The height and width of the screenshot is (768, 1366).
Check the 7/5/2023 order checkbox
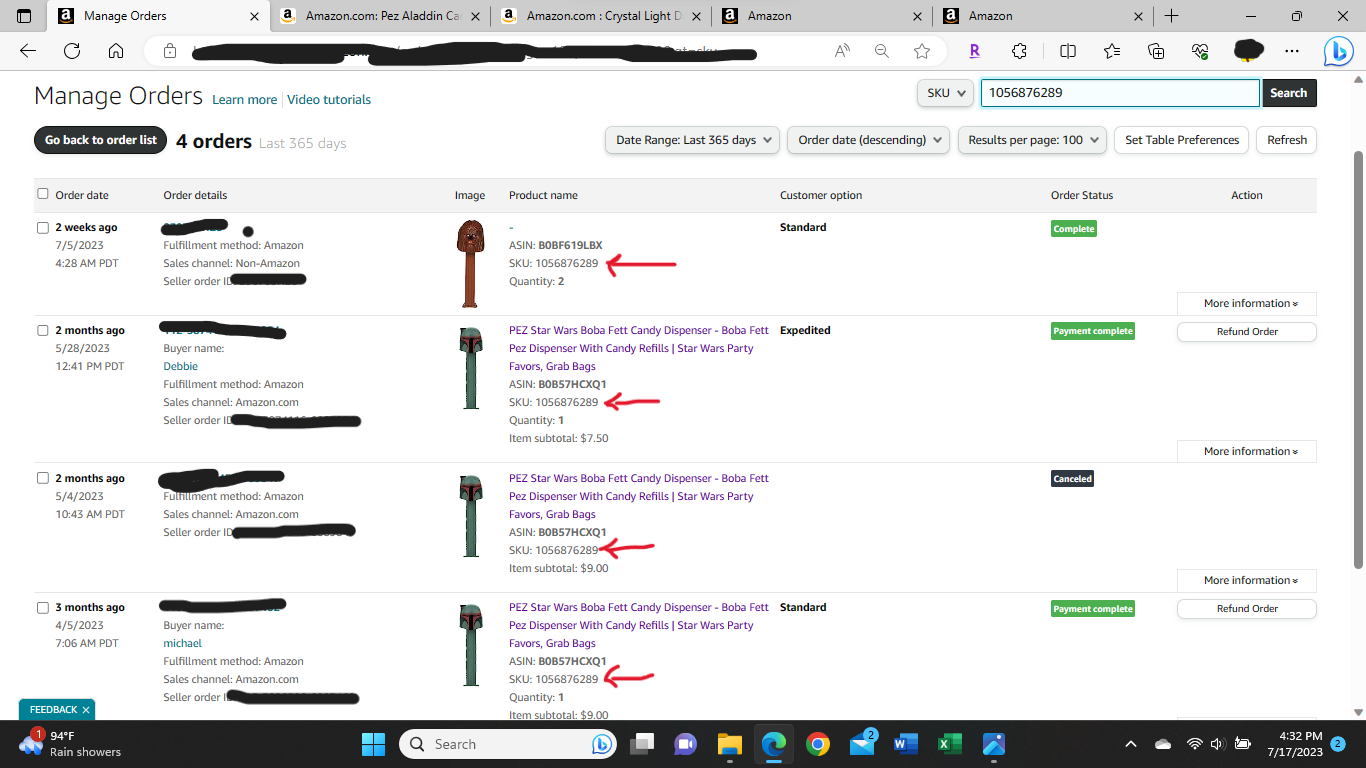pyautogui.click(x=43, y=227)
